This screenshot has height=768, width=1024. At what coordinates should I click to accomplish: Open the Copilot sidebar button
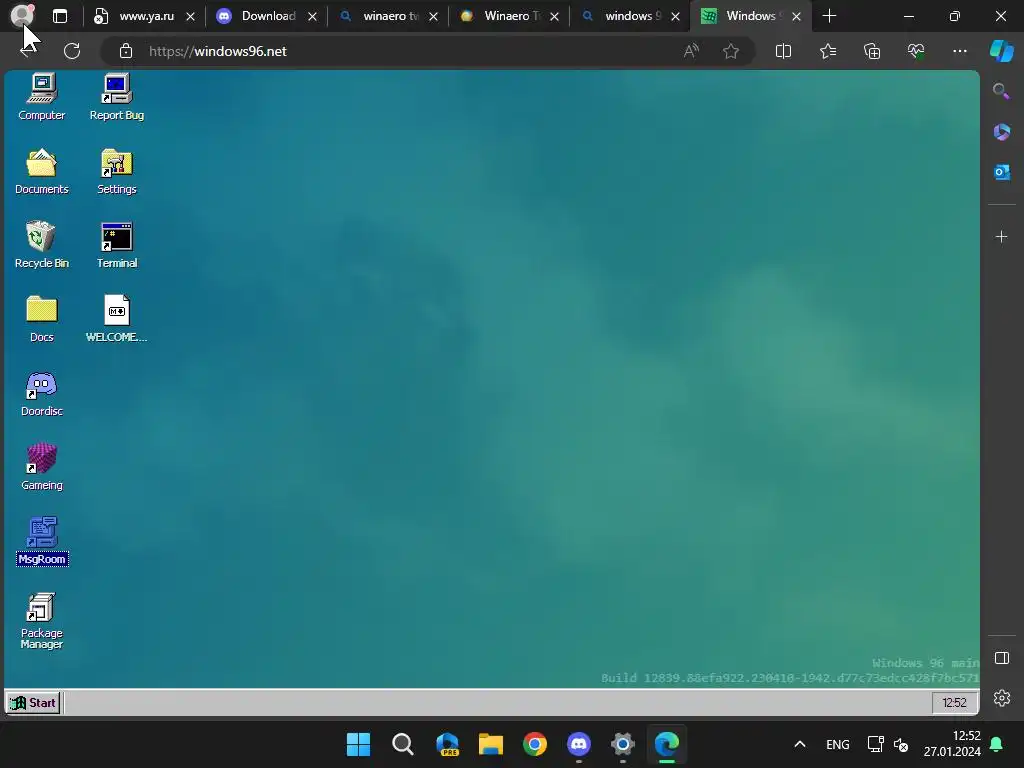click(1002, 51)
